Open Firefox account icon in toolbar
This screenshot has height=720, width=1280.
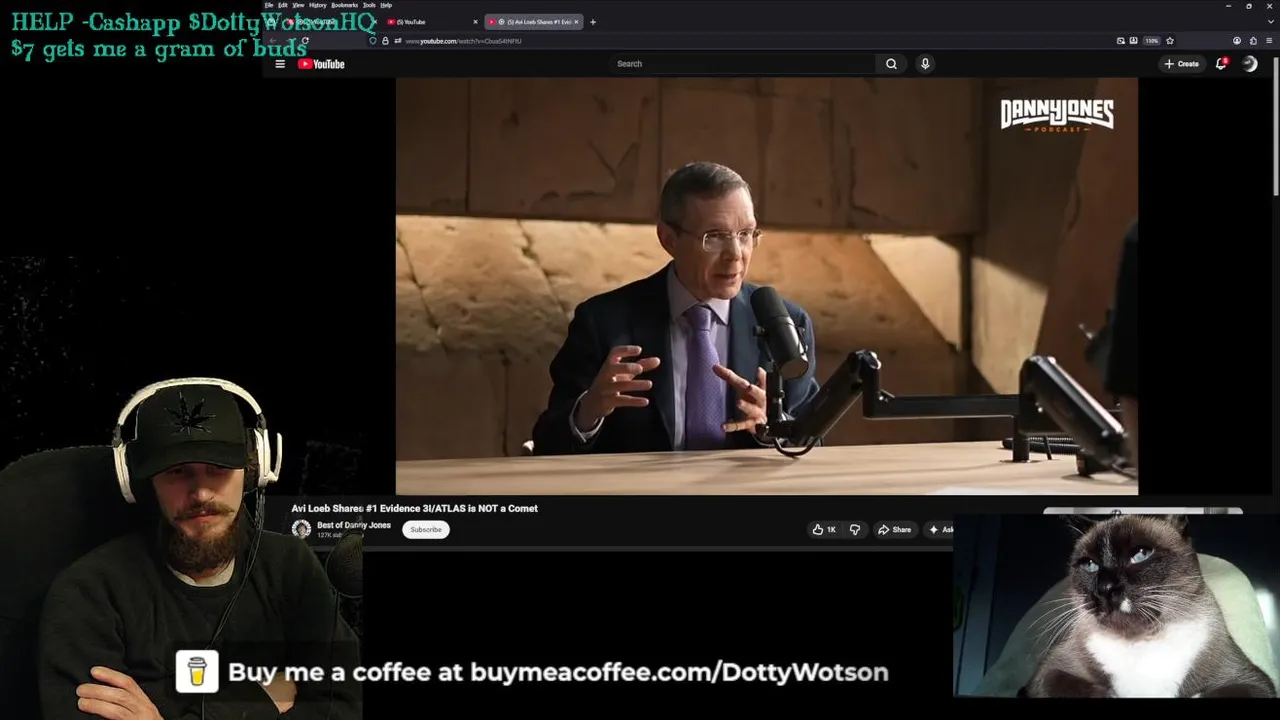coord(1237,41)
